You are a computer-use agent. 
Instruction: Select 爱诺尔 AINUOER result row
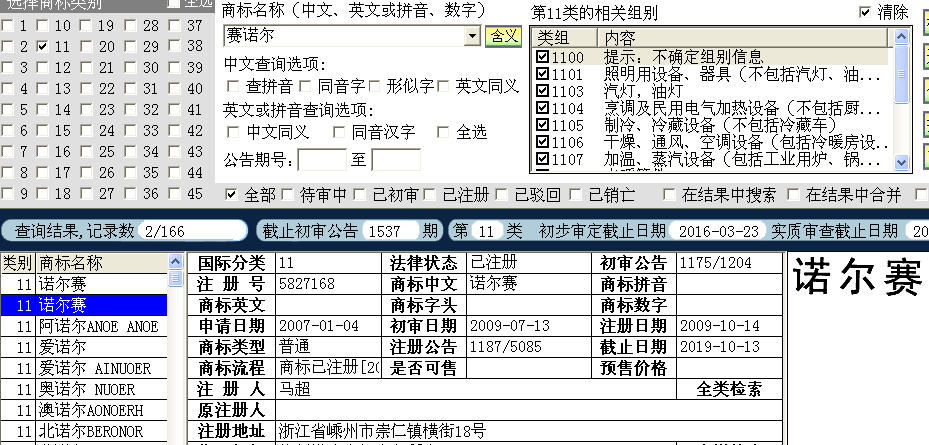tap(84, 369)
